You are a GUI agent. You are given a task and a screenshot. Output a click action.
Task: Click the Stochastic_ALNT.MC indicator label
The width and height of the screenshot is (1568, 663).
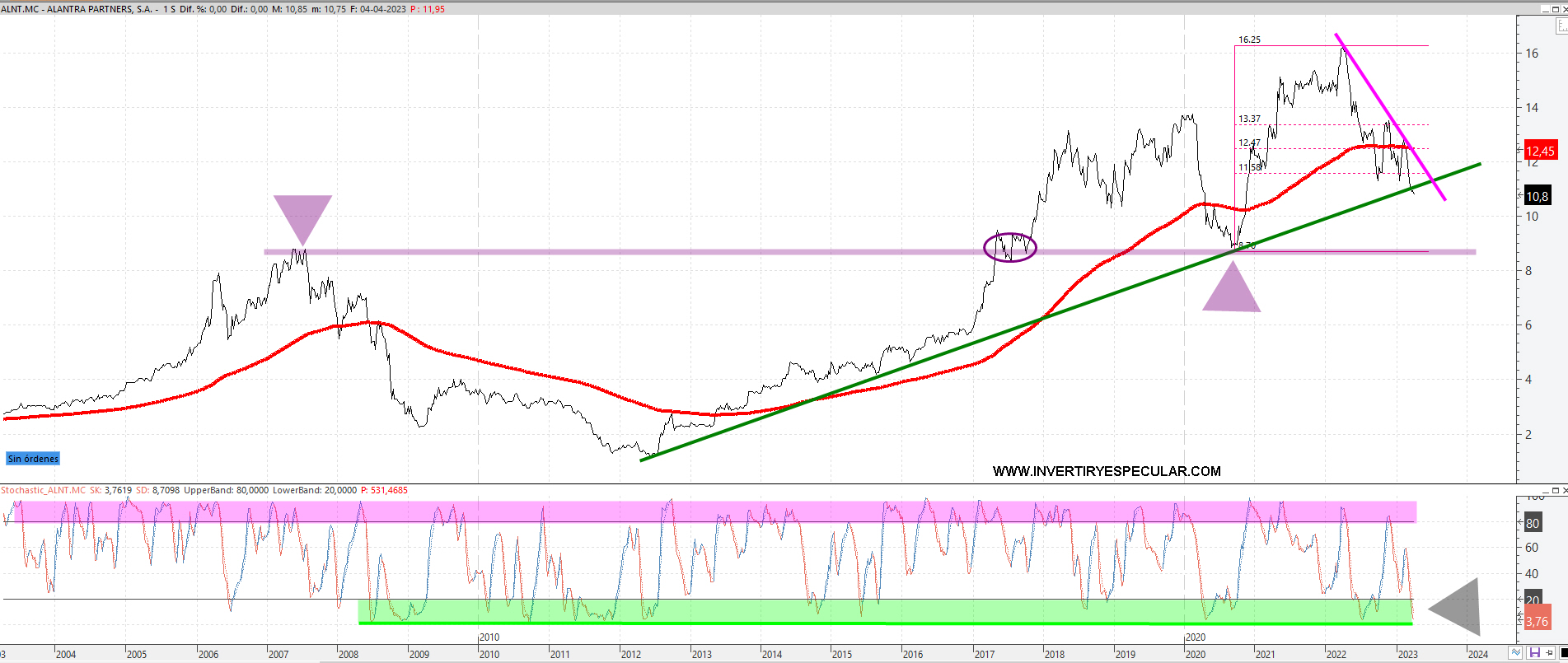point(43,490)
